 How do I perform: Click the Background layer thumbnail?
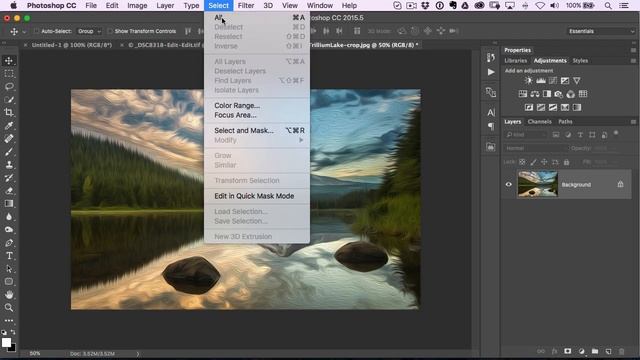(538, 184)
